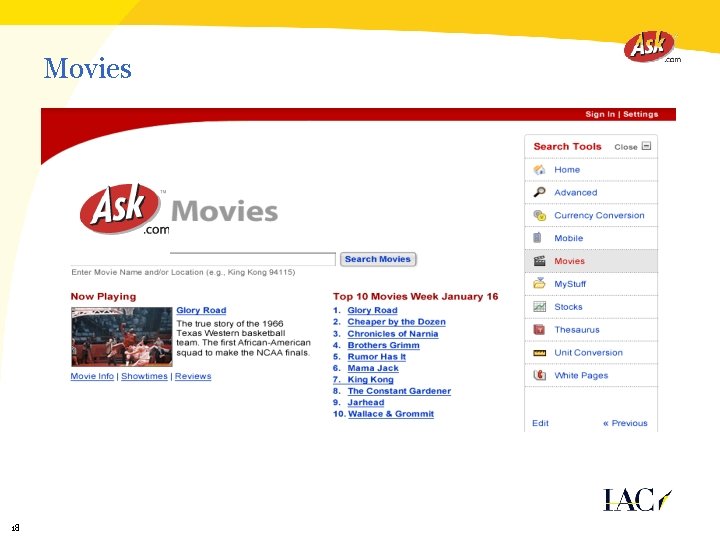Open the Mobile tool link
720x540 pixels.
[568, 238]
